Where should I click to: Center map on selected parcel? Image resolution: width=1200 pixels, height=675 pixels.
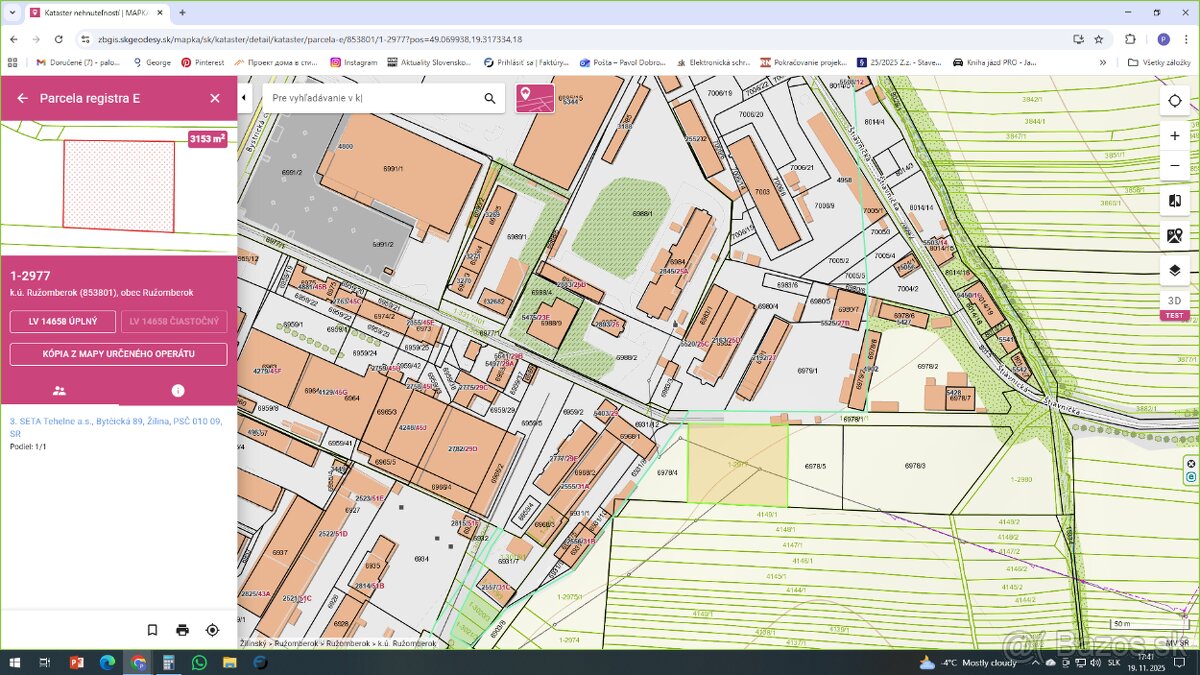(212, 630)
